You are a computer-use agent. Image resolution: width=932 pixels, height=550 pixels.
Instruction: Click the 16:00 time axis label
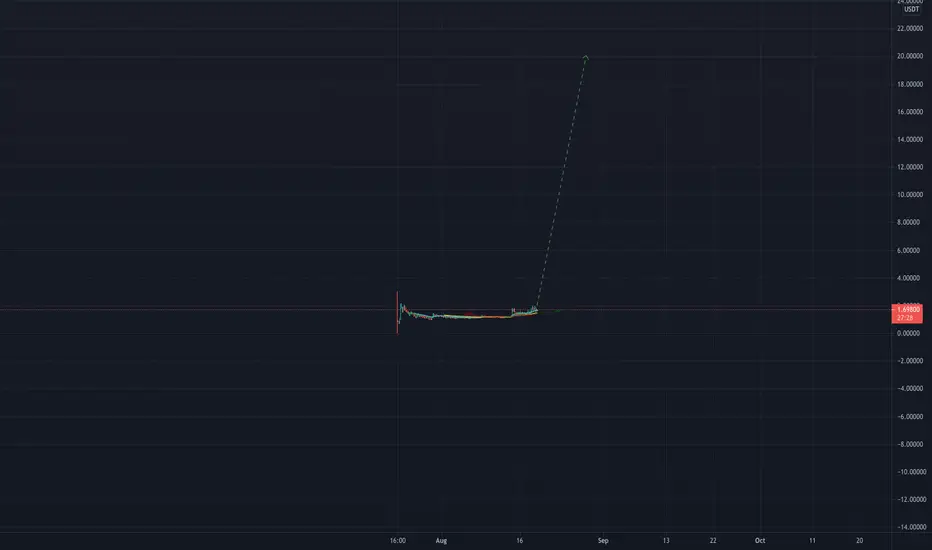[x=398, y=540]
